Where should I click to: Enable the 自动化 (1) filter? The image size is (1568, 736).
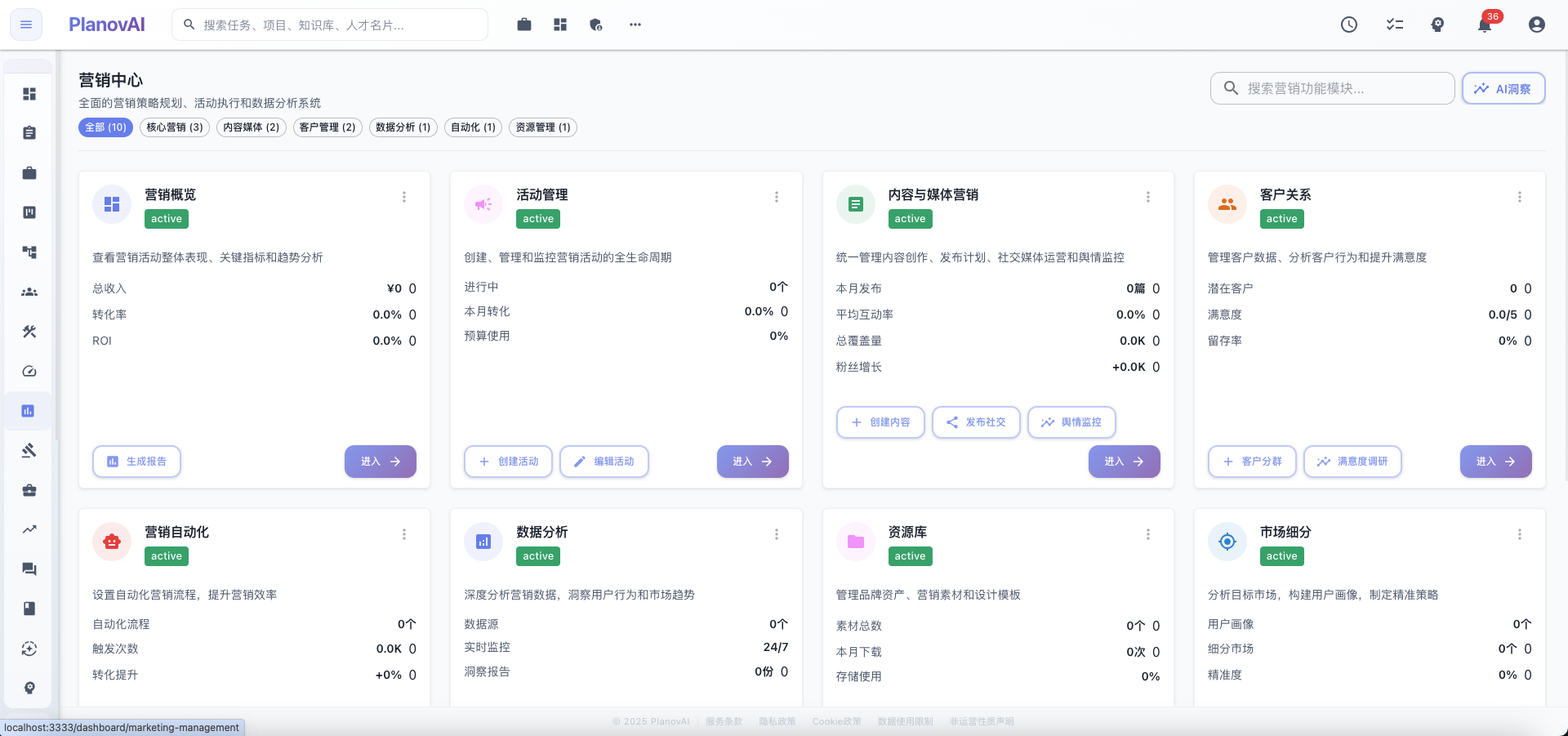tap(472, 127)
